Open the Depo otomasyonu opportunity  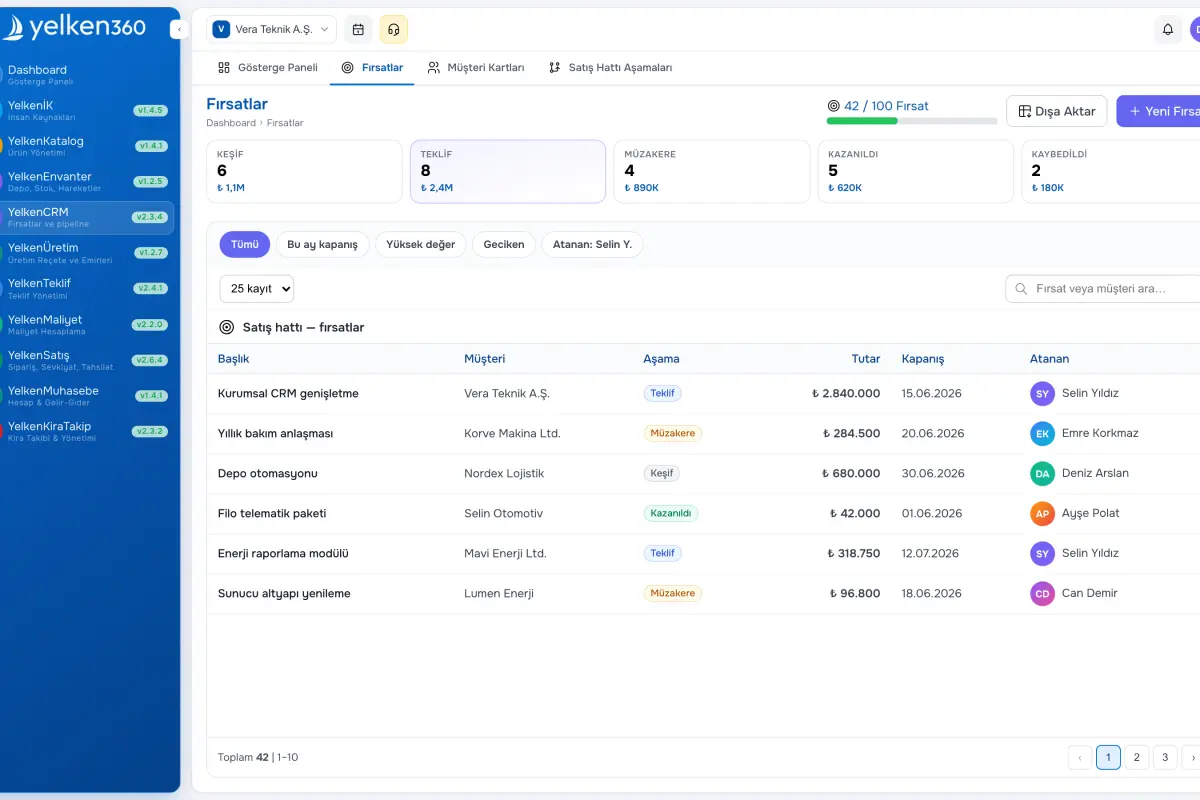click(703, 473)
